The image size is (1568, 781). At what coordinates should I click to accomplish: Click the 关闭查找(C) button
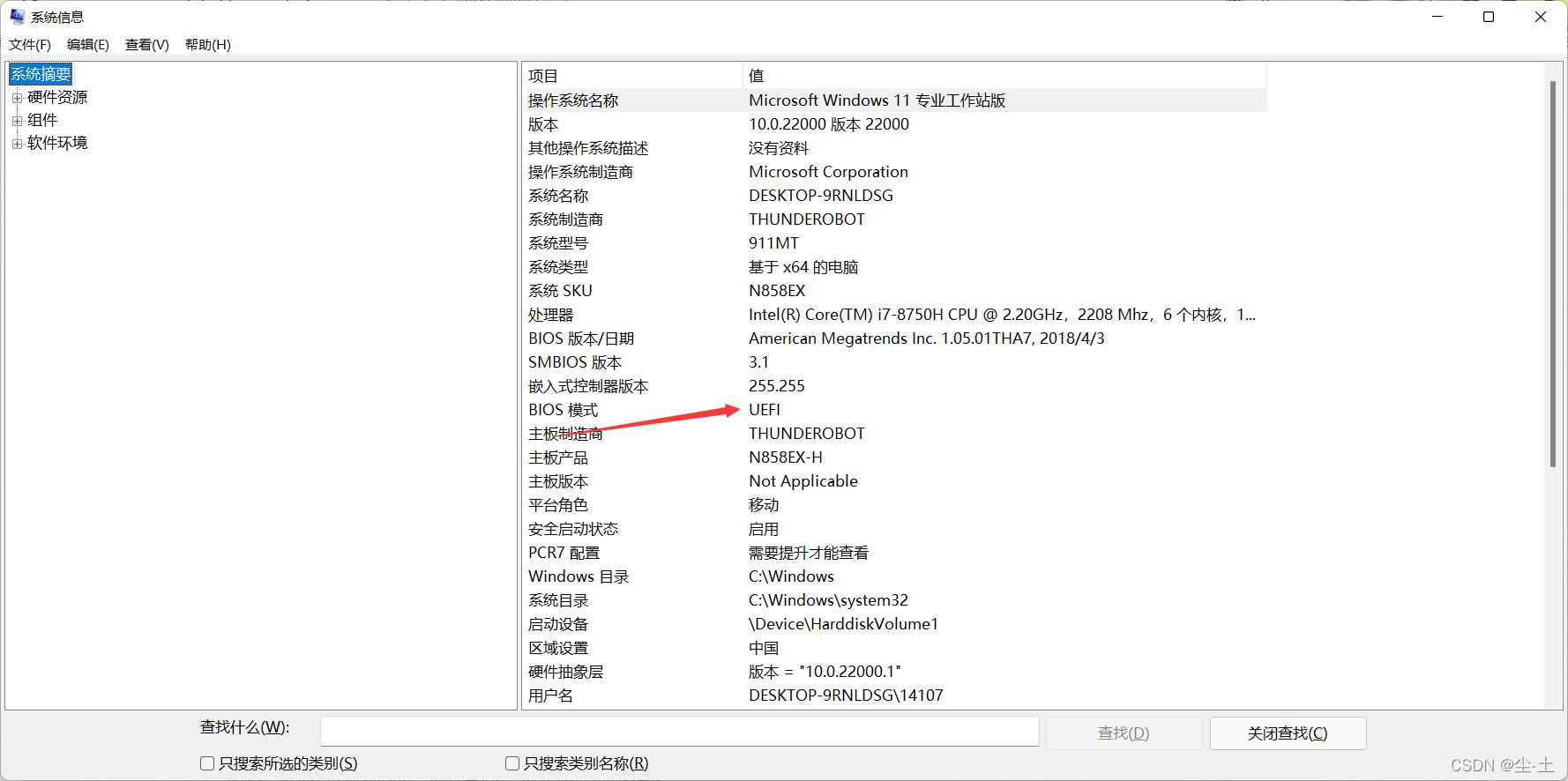click(x=1288, y=733)
